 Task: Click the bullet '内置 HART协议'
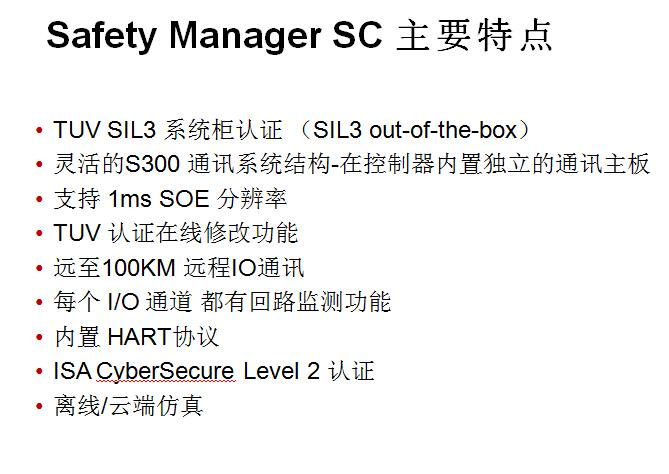pyautogui.click(x=137, y=337)
